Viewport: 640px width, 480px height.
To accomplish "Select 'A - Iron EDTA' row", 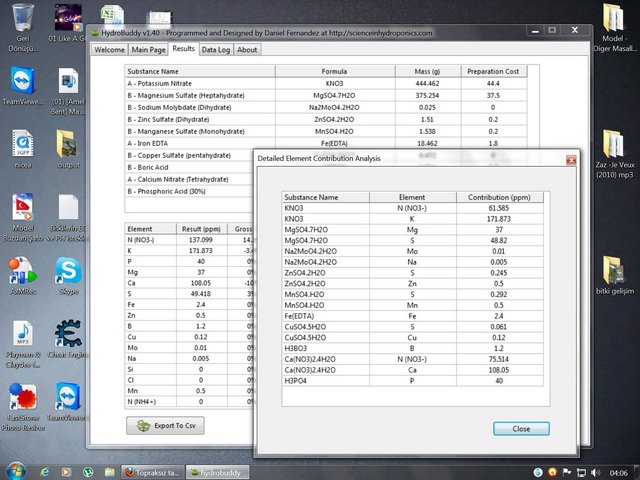I will tap(326, 143).
